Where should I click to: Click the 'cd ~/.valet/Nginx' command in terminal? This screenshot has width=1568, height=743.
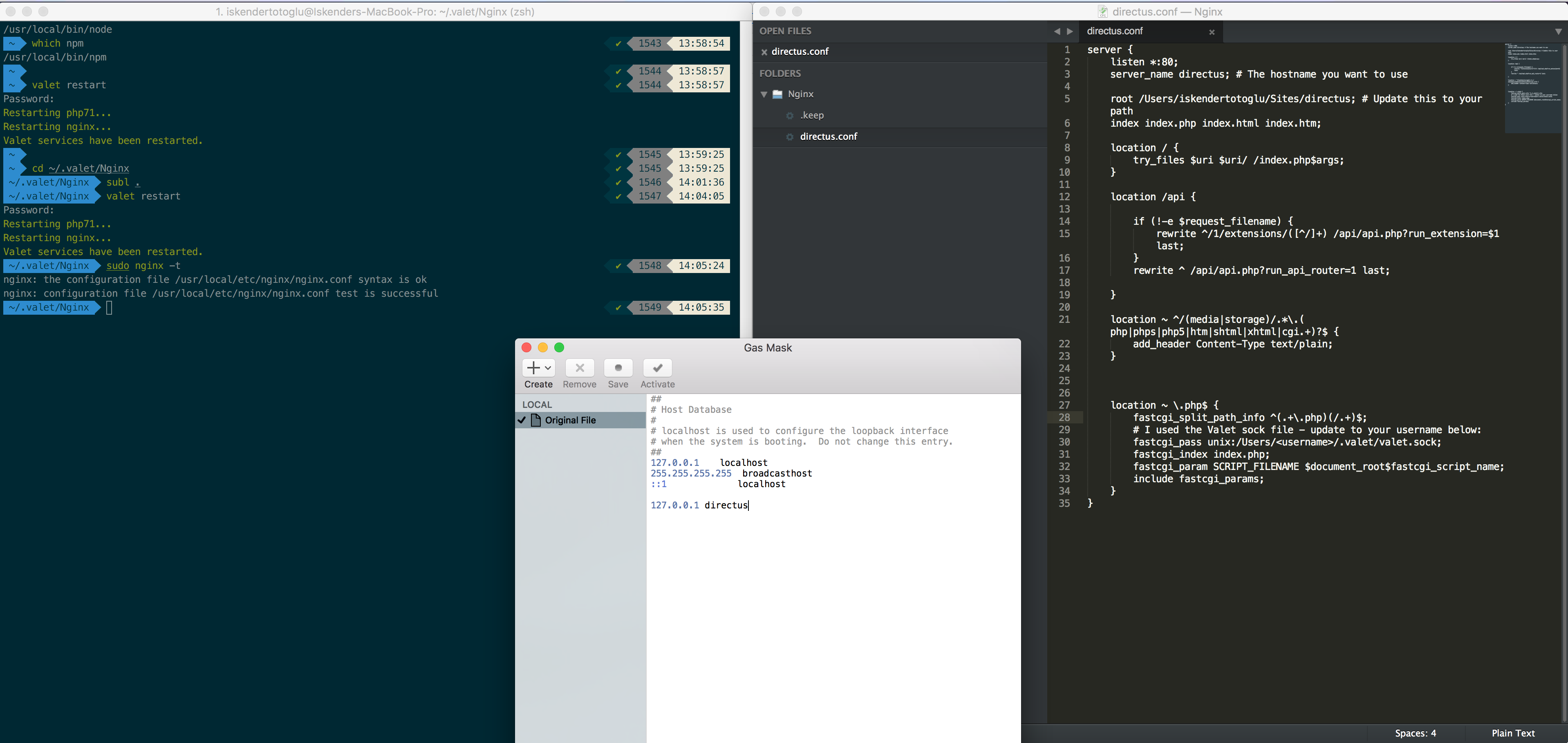[x=81, y=168]
